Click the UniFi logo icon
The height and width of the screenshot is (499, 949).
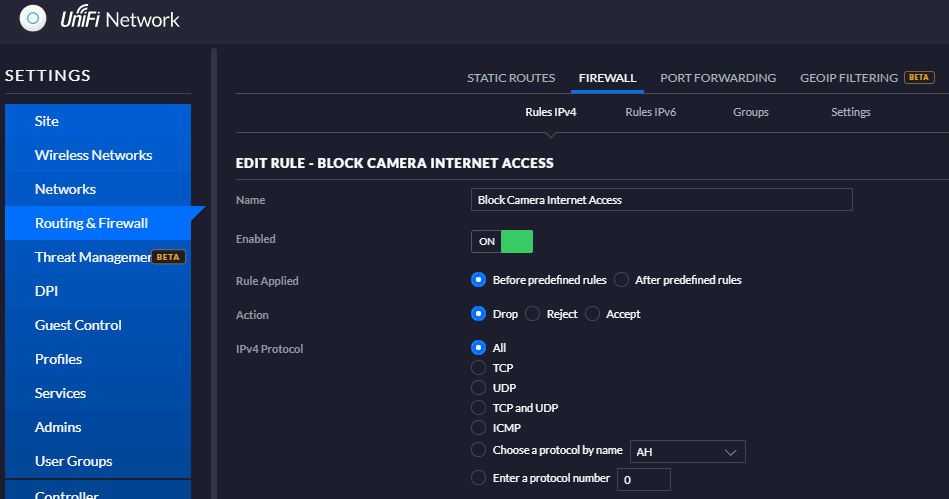point(33,18)
